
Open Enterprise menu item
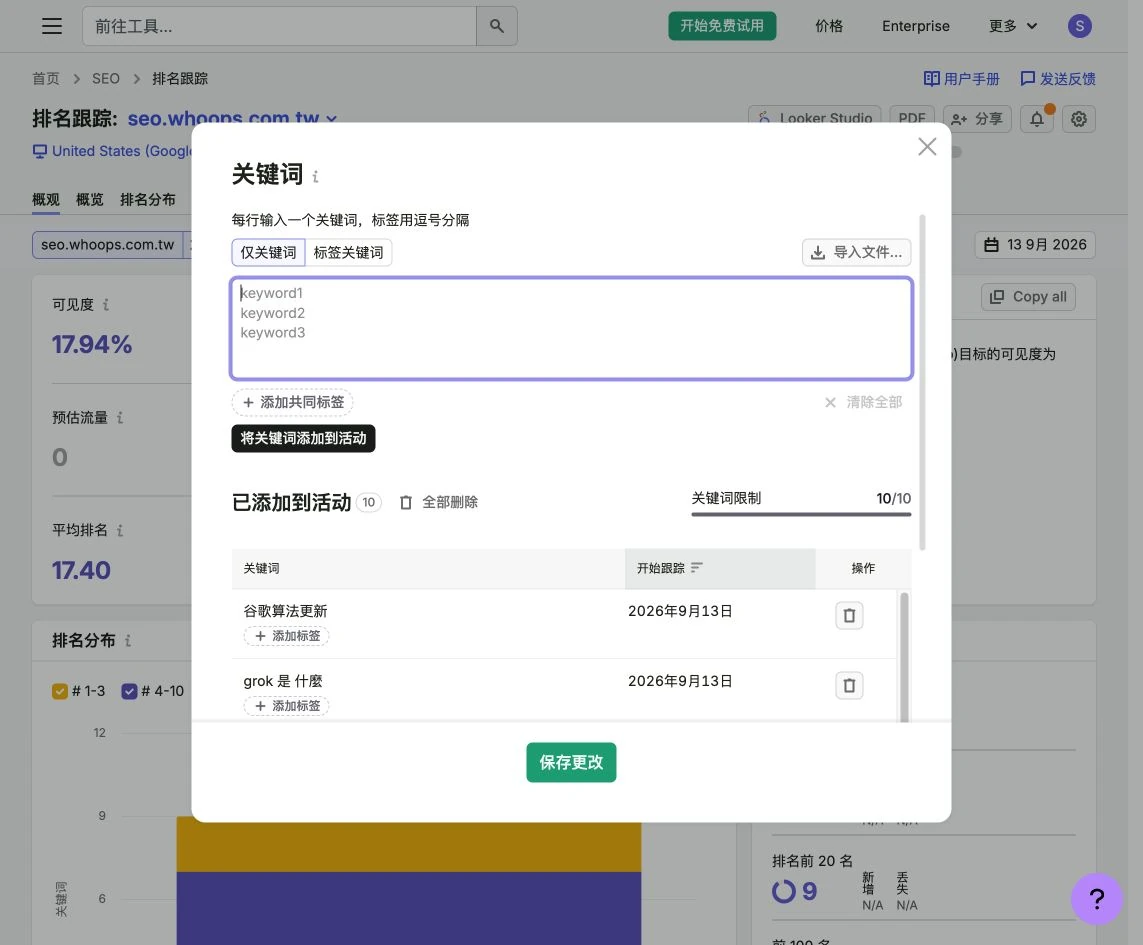point(916,26)
